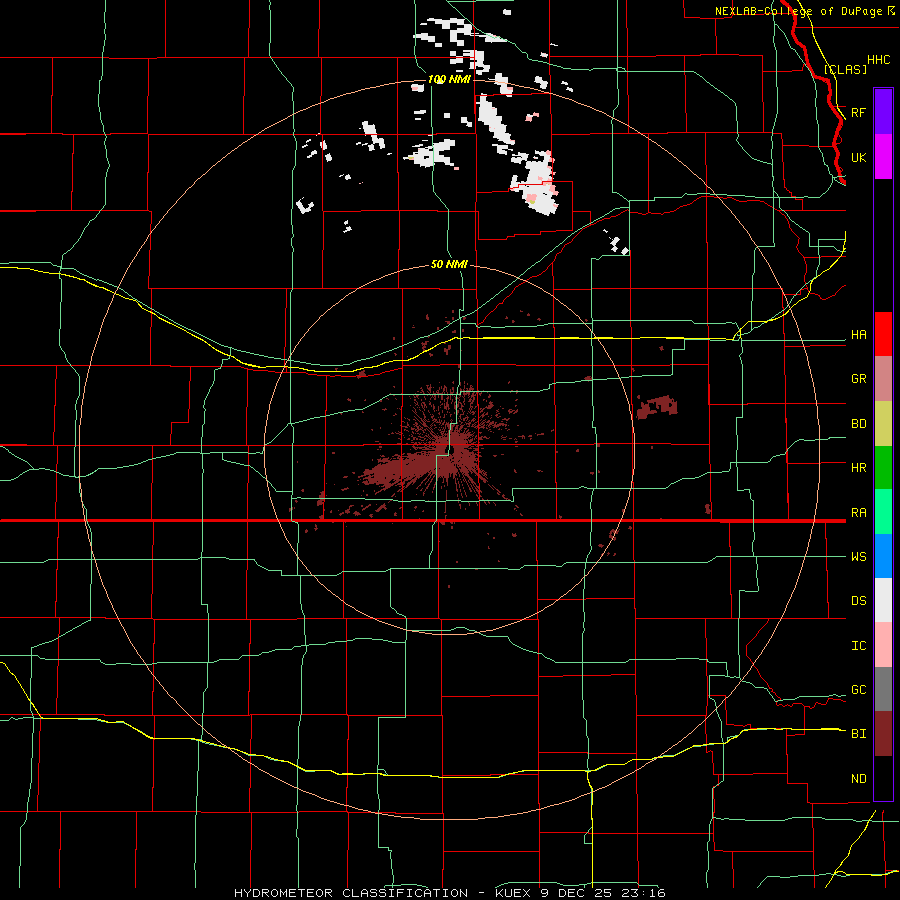Viewport: 900px width, 900px height.
Task: Click the BD legend label
Action: coord(859,424)
